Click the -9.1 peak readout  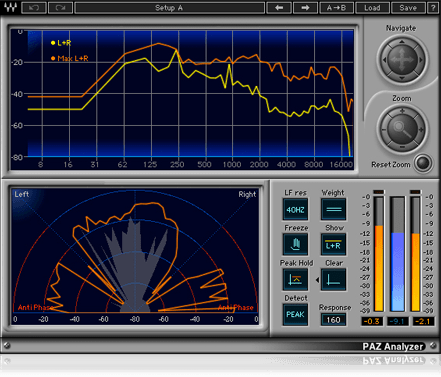coord(397,321)
